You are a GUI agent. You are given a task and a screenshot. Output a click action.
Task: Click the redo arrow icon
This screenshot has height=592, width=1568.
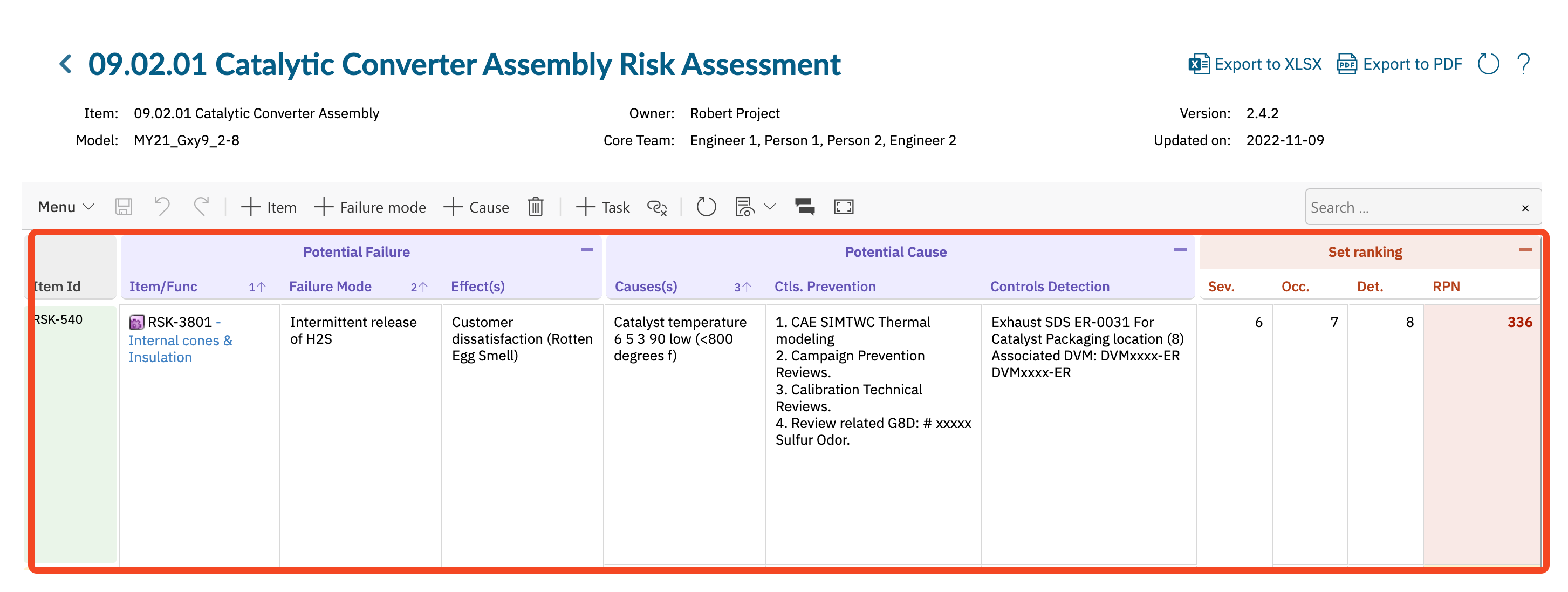(x=202, y=207)
